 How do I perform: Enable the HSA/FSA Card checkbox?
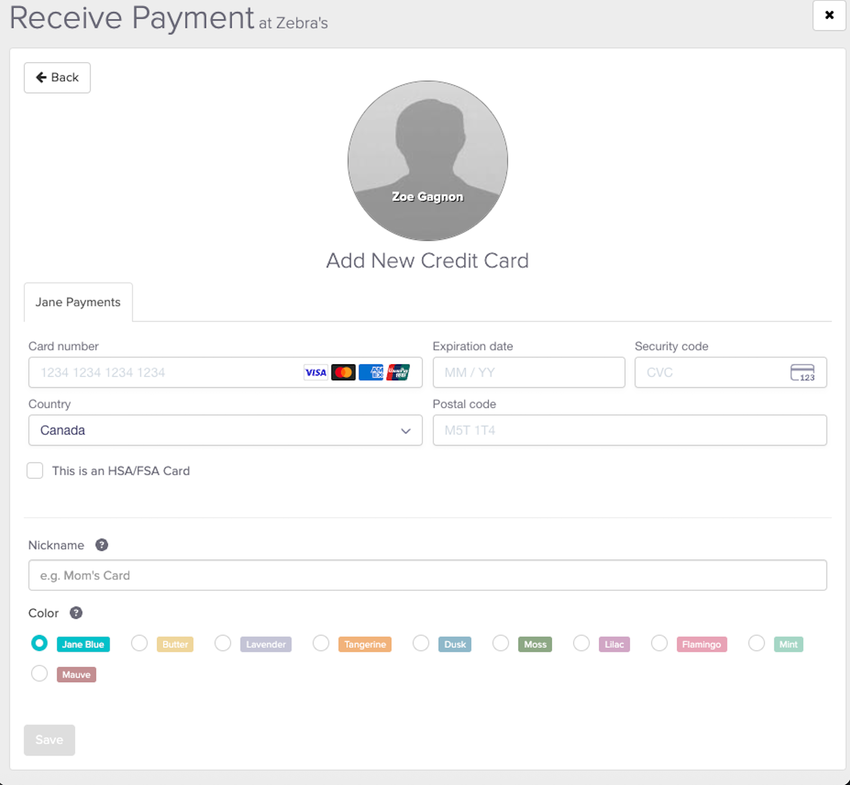(x=35, y=471)
